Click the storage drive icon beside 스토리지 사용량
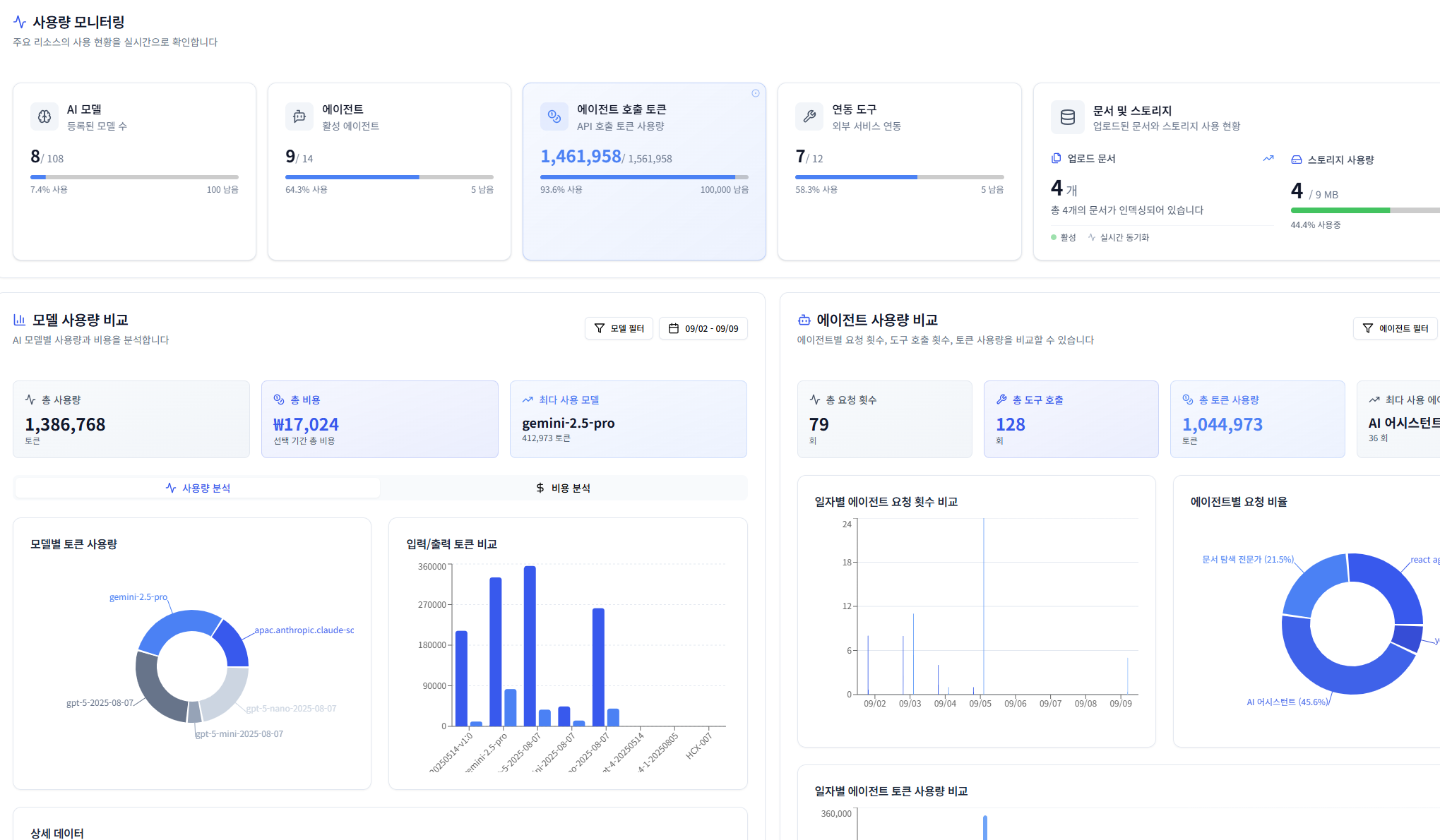1440x840 pixels. point(1297,159)
